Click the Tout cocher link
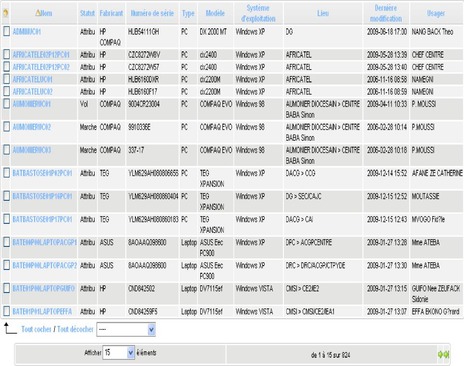This screenshot has height=366, width=464. click(36, 329)
